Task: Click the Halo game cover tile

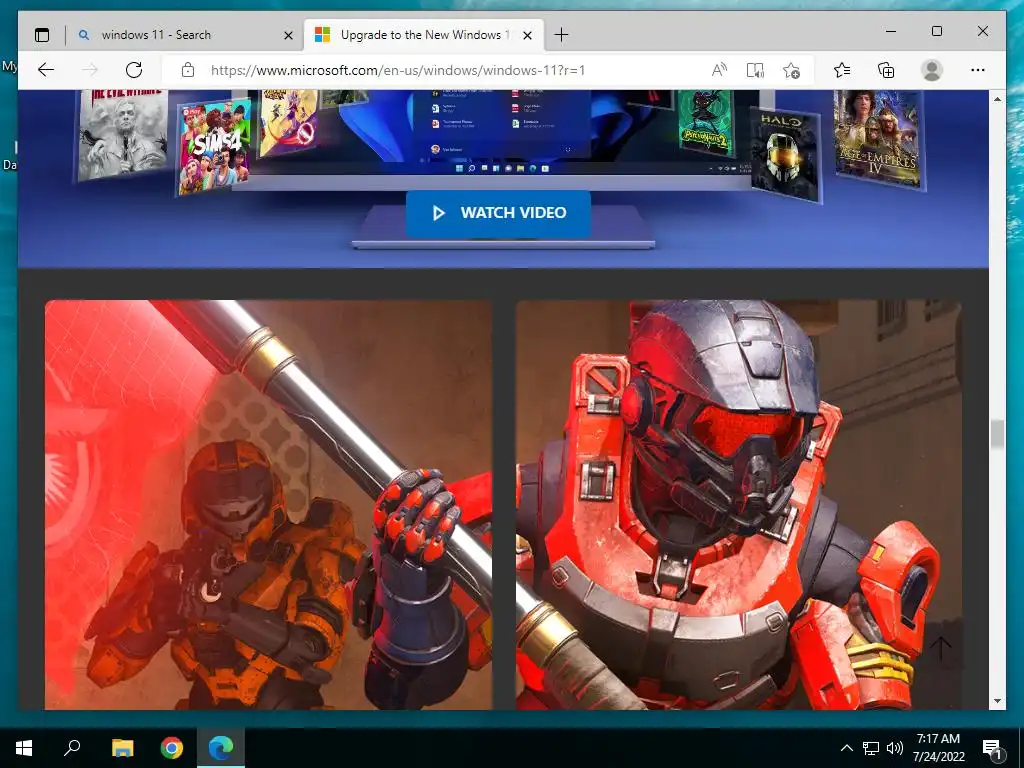Action: pos(785,155)
